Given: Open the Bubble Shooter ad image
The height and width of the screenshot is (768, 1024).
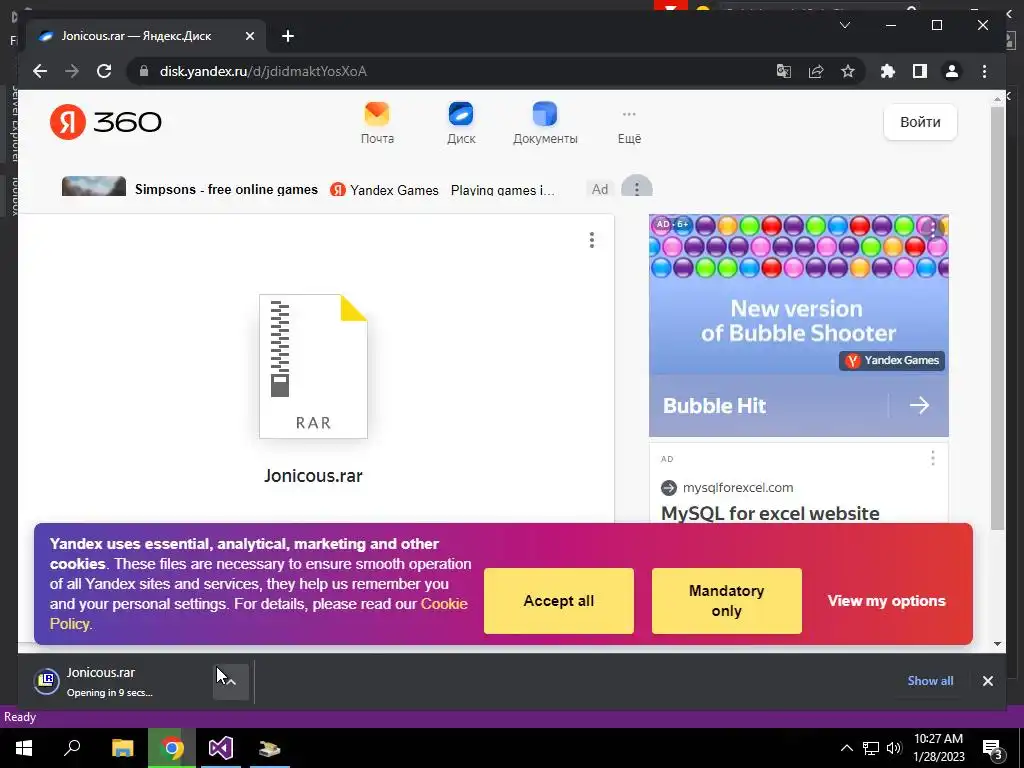Looking at the screenshot, I should pos(799,294).
